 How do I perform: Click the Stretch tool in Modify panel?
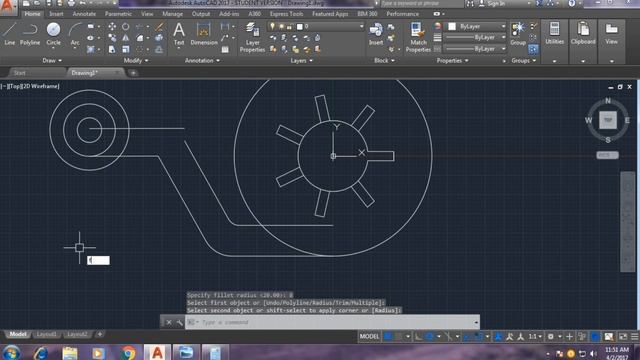(x=112, y=49)
